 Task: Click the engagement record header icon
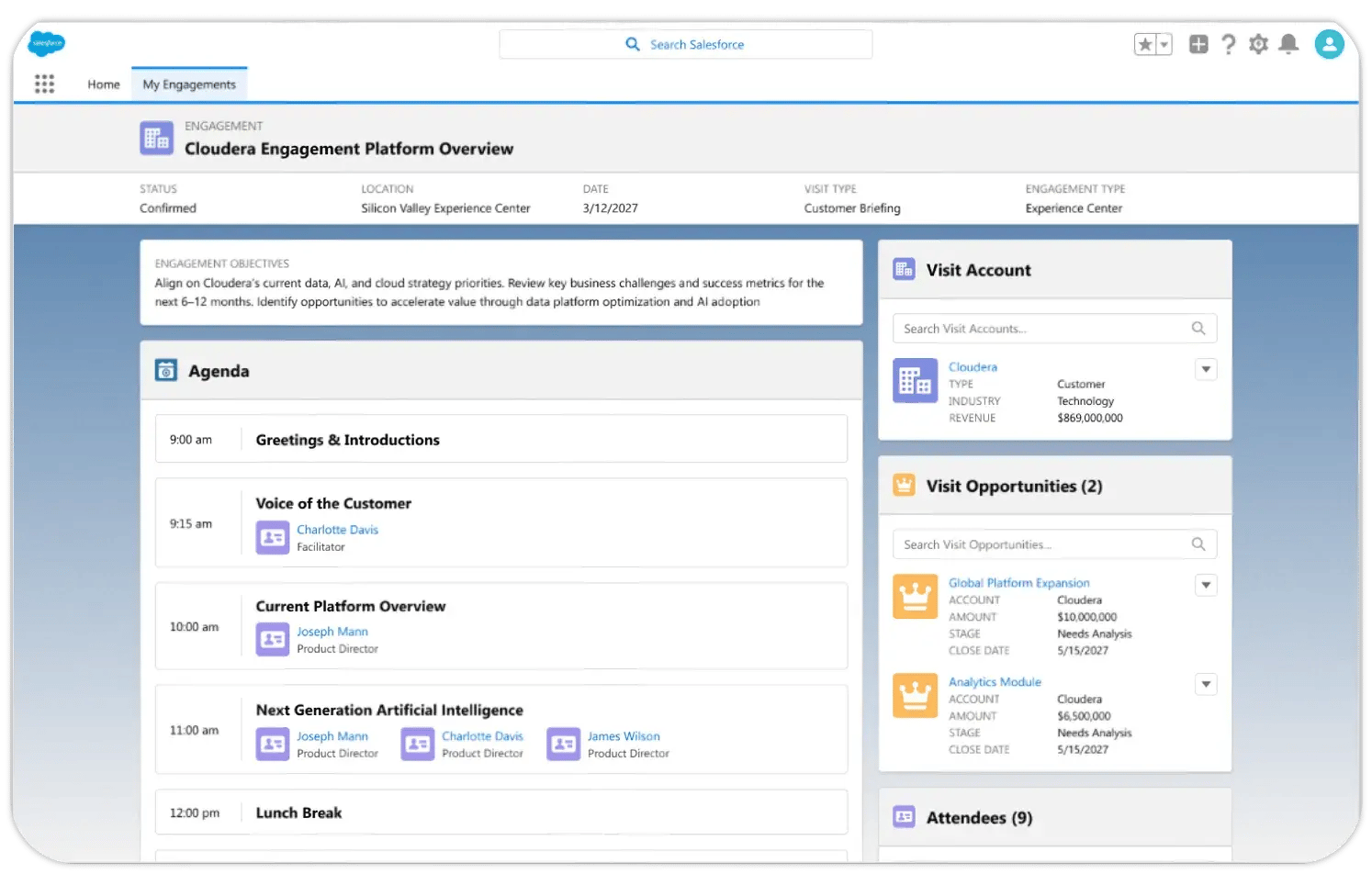pos(156,138)
